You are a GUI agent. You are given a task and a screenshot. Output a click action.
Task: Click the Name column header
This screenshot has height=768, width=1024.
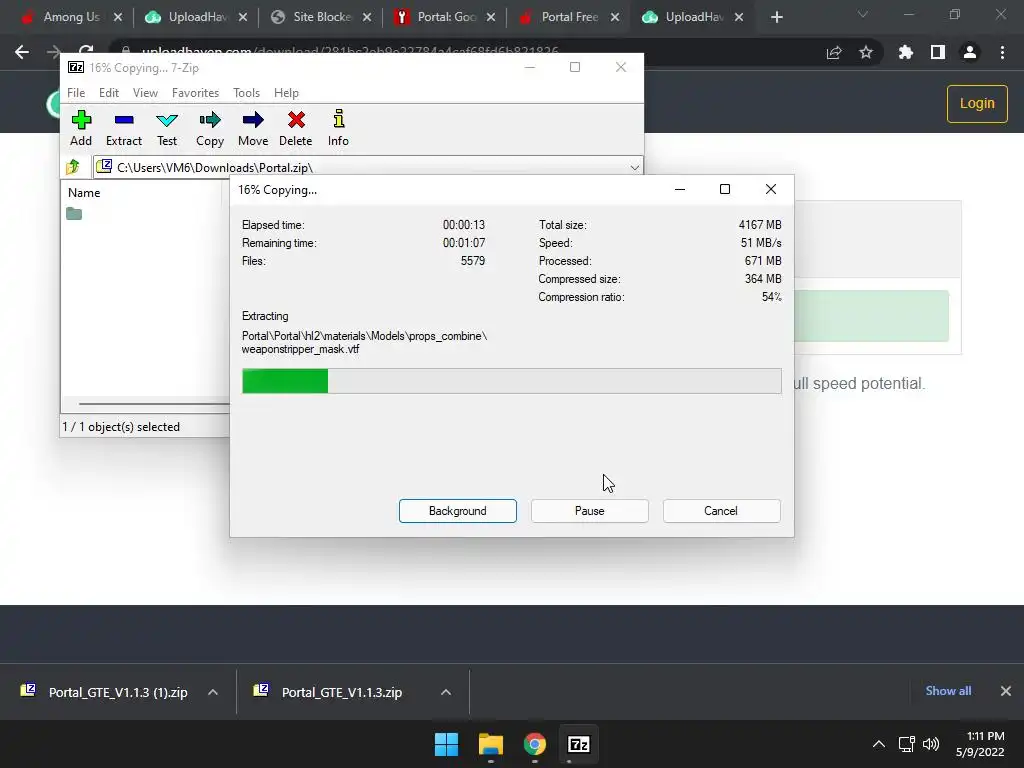pyautogui.click(x=84, y=193)
